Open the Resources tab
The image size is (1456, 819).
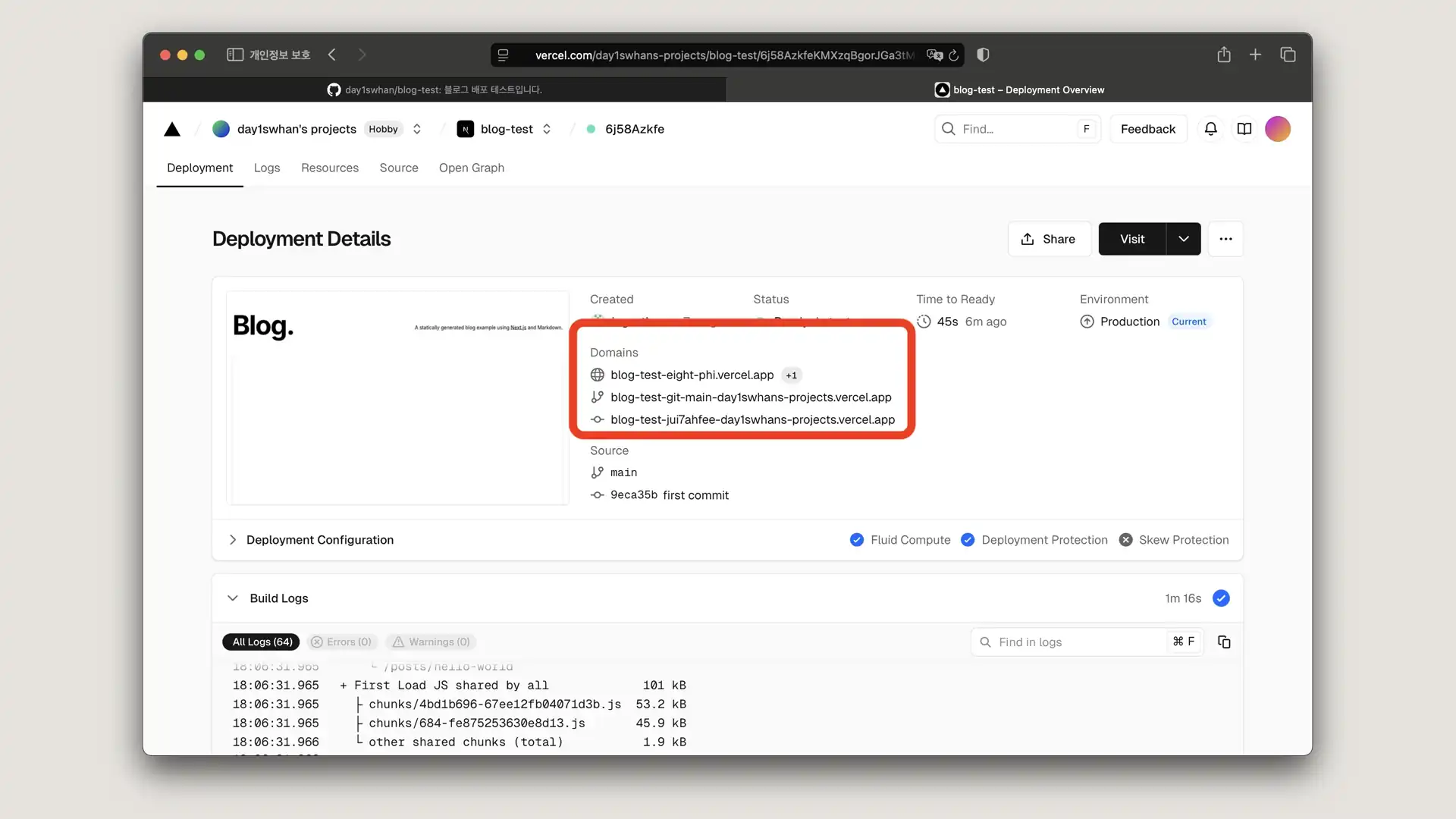(x=330, y=168)
